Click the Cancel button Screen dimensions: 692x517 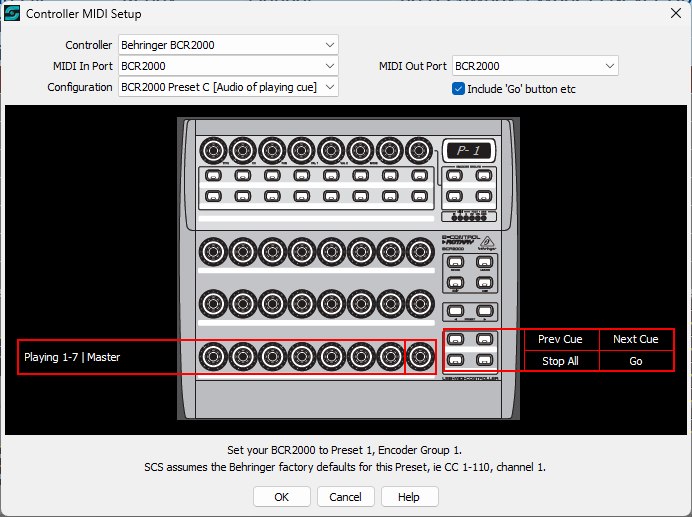(x=346, y=497)
